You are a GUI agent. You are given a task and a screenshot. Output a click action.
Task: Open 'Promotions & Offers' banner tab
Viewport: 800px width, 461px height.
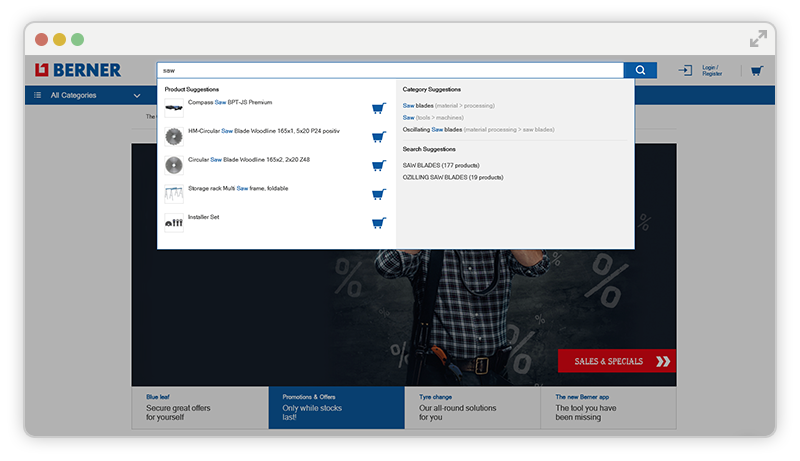click(337, 407)
